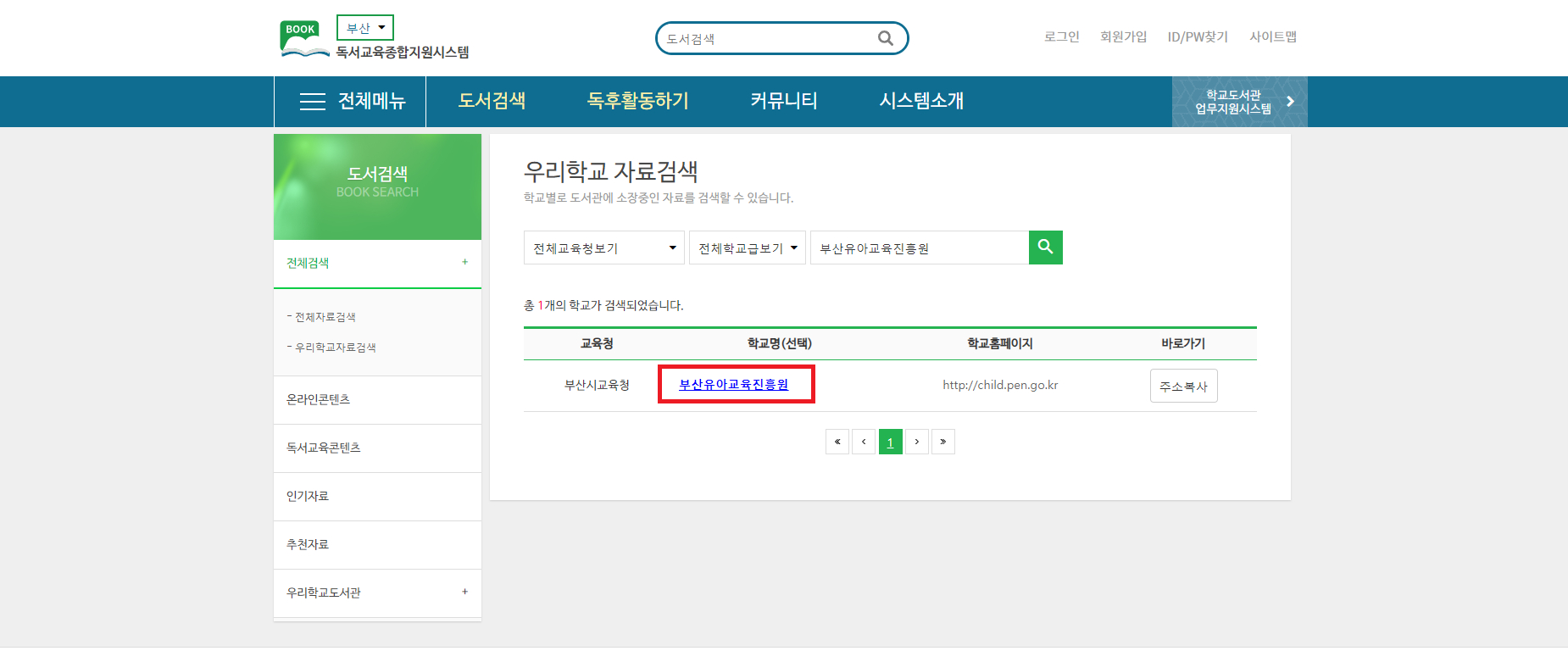The height and width of the screenshot is (651, 1568).
Task: Click the 학교명(선택) column header
Action: coord(780,343)
